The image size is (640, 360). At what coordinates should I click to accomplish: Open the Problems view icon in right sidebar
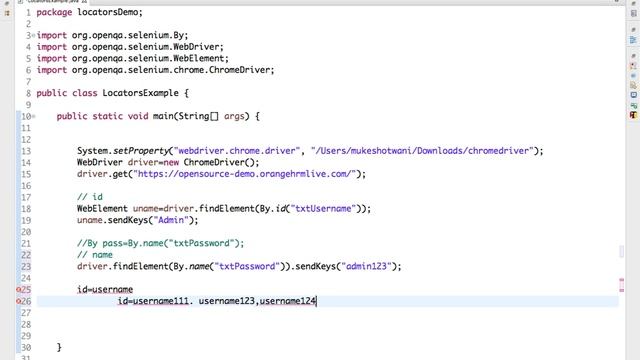click(633, 66)
